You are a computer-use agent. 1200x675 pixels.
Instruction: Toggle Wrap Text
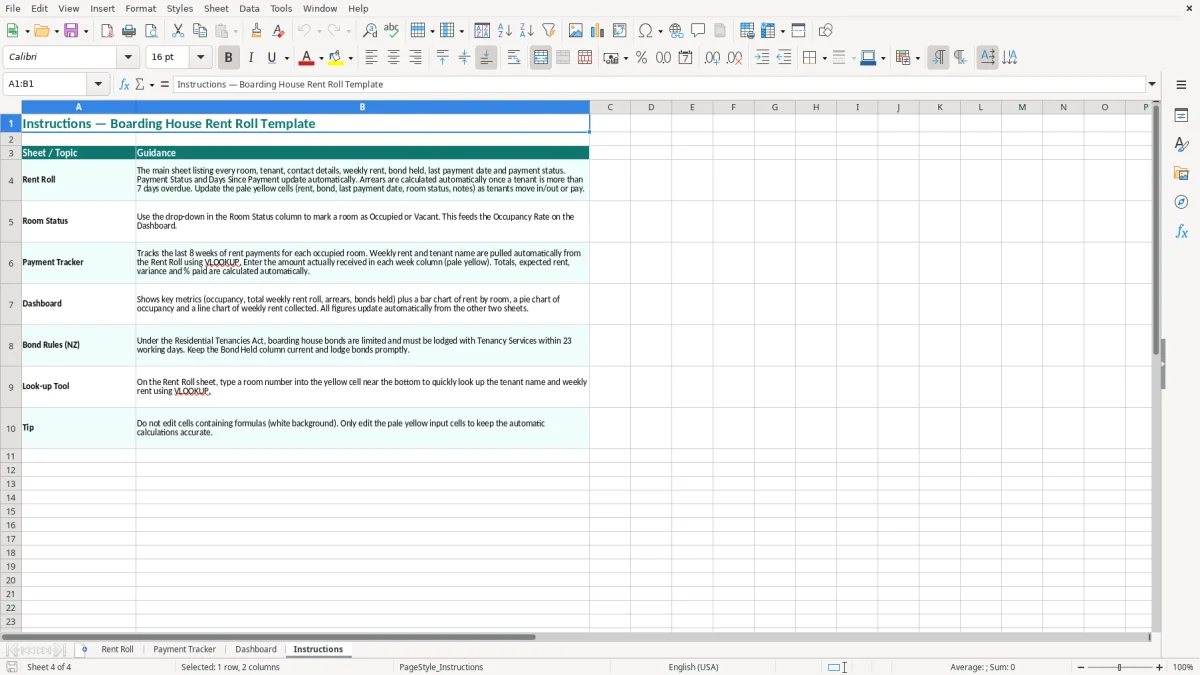(x=513, y=58)
